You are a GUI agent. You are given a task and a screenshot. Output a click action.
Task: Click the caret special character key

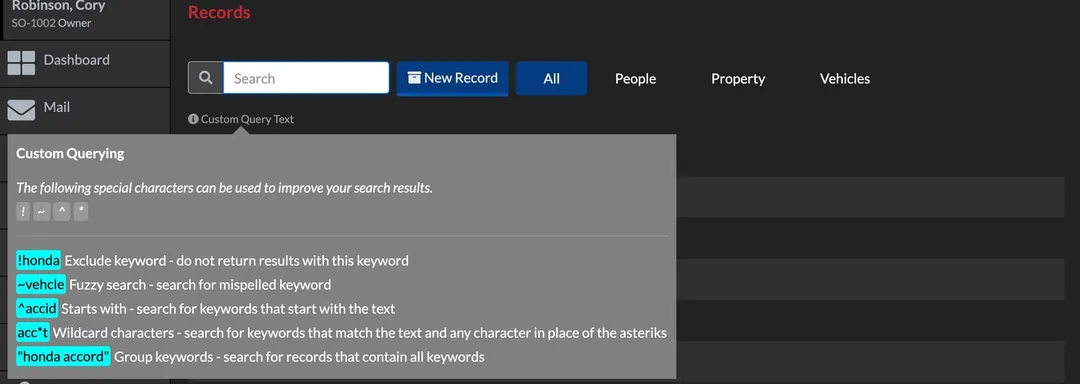[61, 212]
